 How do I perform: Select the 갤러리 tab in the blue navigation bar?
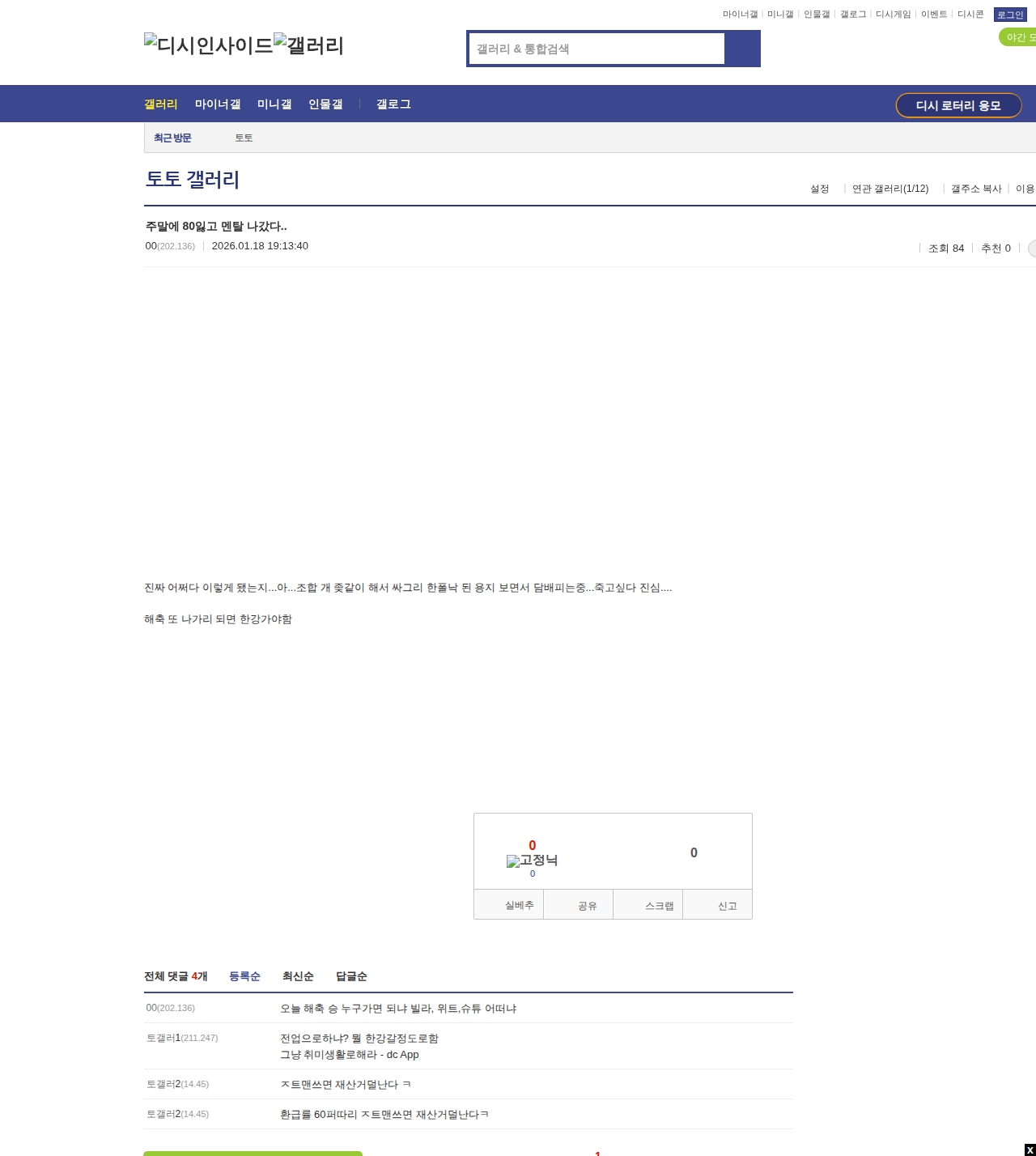(x=161, y=104)
